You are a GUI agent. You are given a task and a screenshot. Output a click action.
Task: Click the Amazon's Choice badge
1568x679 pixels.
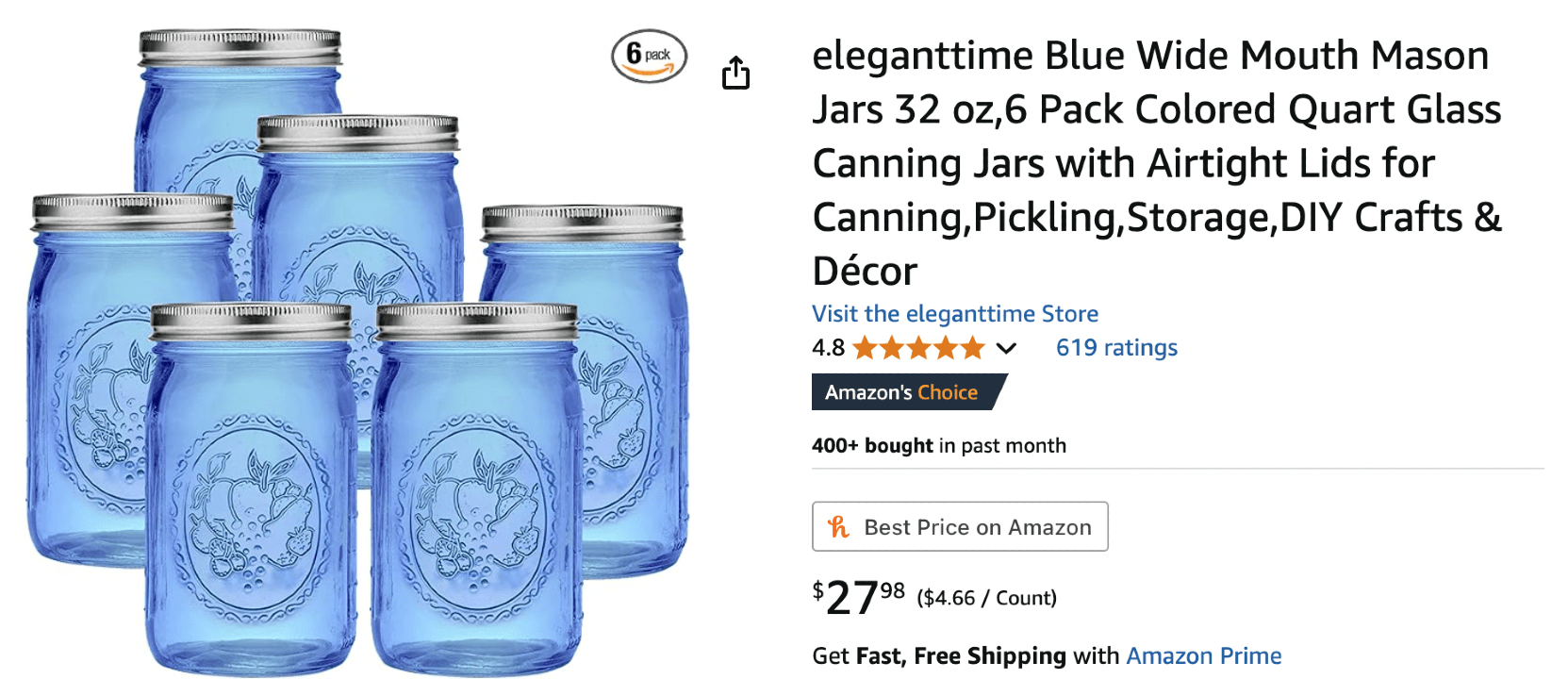[909, 392]
